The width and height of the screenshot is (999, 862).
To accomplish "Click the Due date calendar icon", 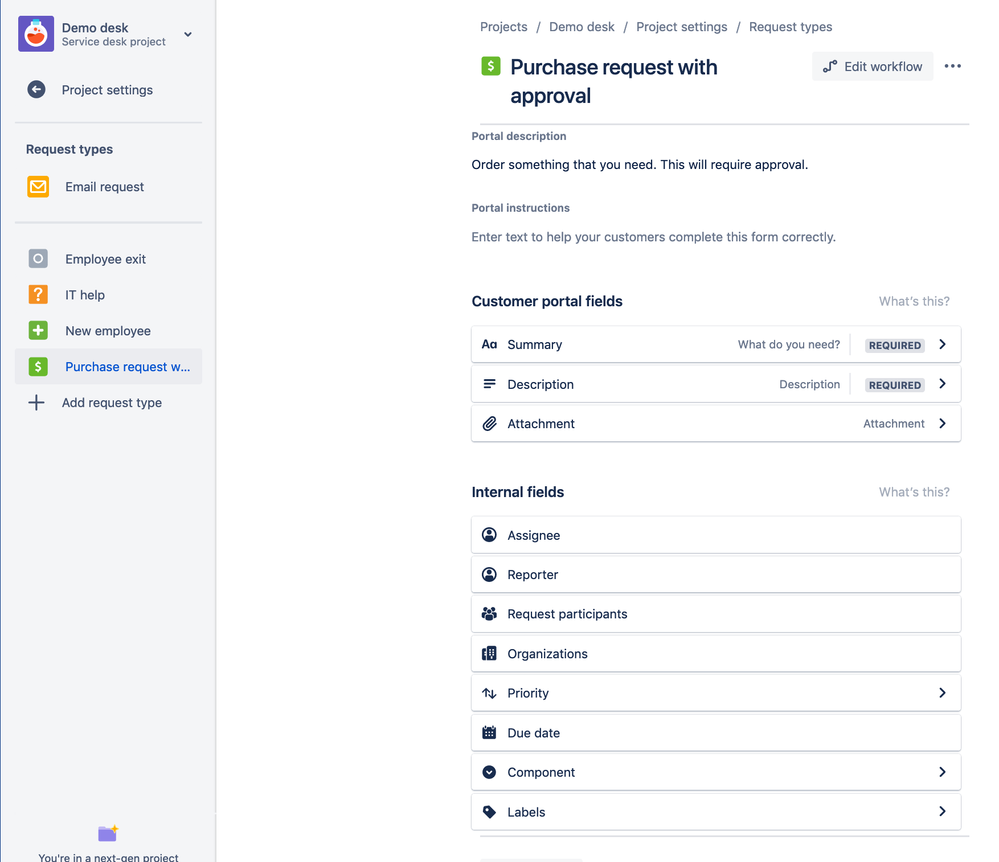I will coord(489,732).
